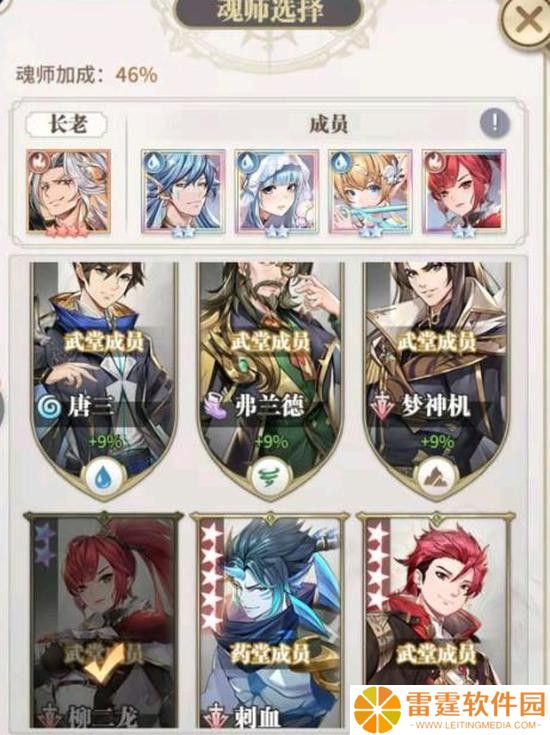Choose the red-haired boy 武堂成员 card
Image resolution: width=550 pixels, height=735 pixels.
click(x=436, y=600)
